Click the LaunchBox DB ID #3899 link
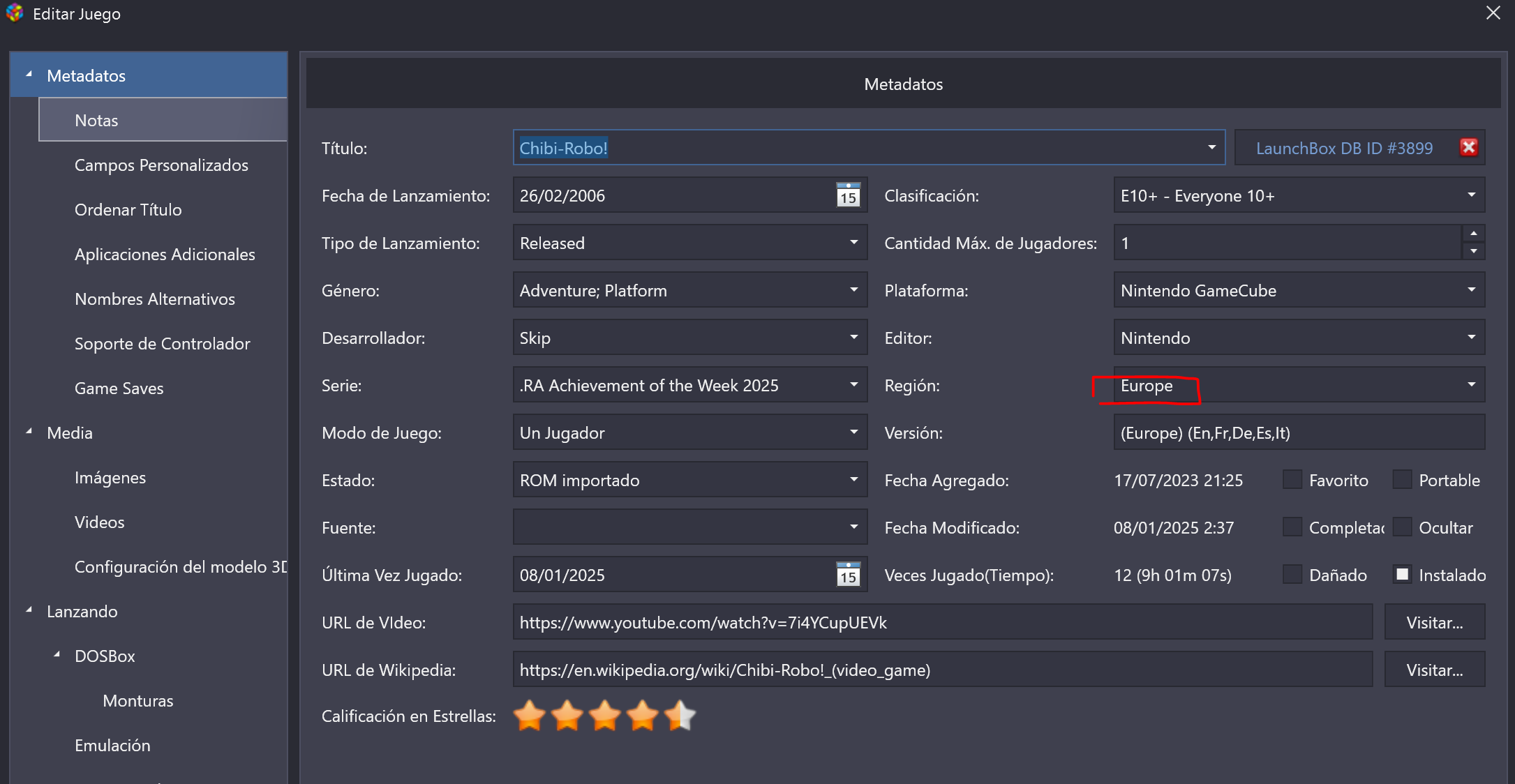Screen dimensions: 1515x784 pyautogui.click(x=1344, y=148)
